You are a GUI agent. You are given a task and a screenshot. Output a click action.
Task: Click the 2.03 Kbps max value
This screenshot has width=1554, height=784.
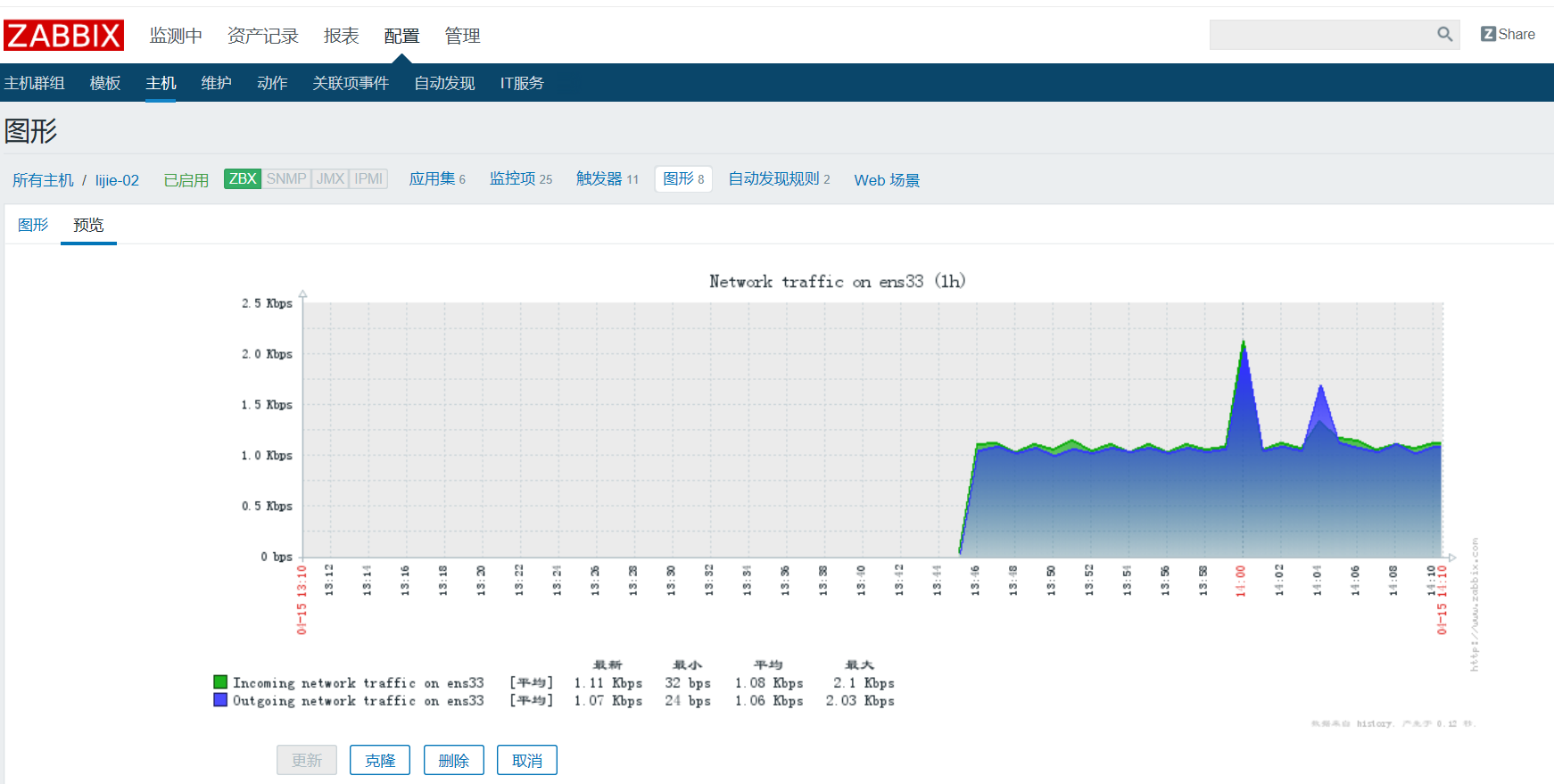pyautogui.click(x=860, y=701)
